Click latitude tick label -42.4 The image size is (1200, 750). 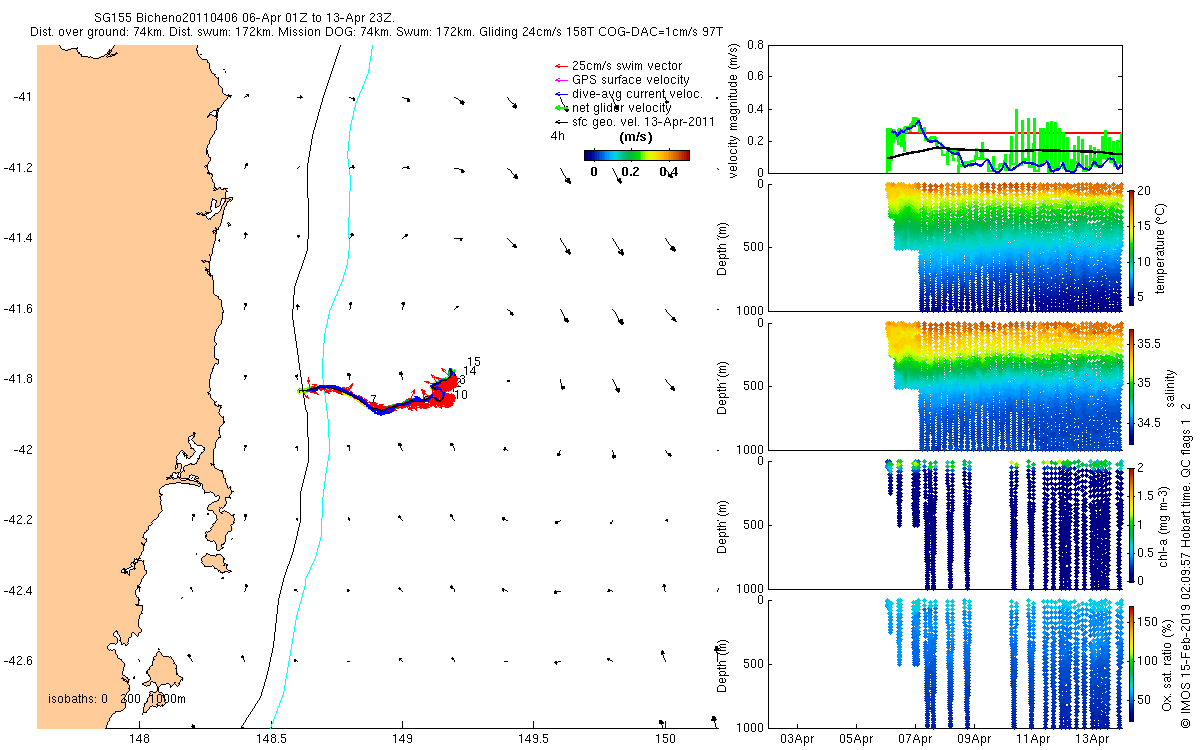(x=19, y=591)
